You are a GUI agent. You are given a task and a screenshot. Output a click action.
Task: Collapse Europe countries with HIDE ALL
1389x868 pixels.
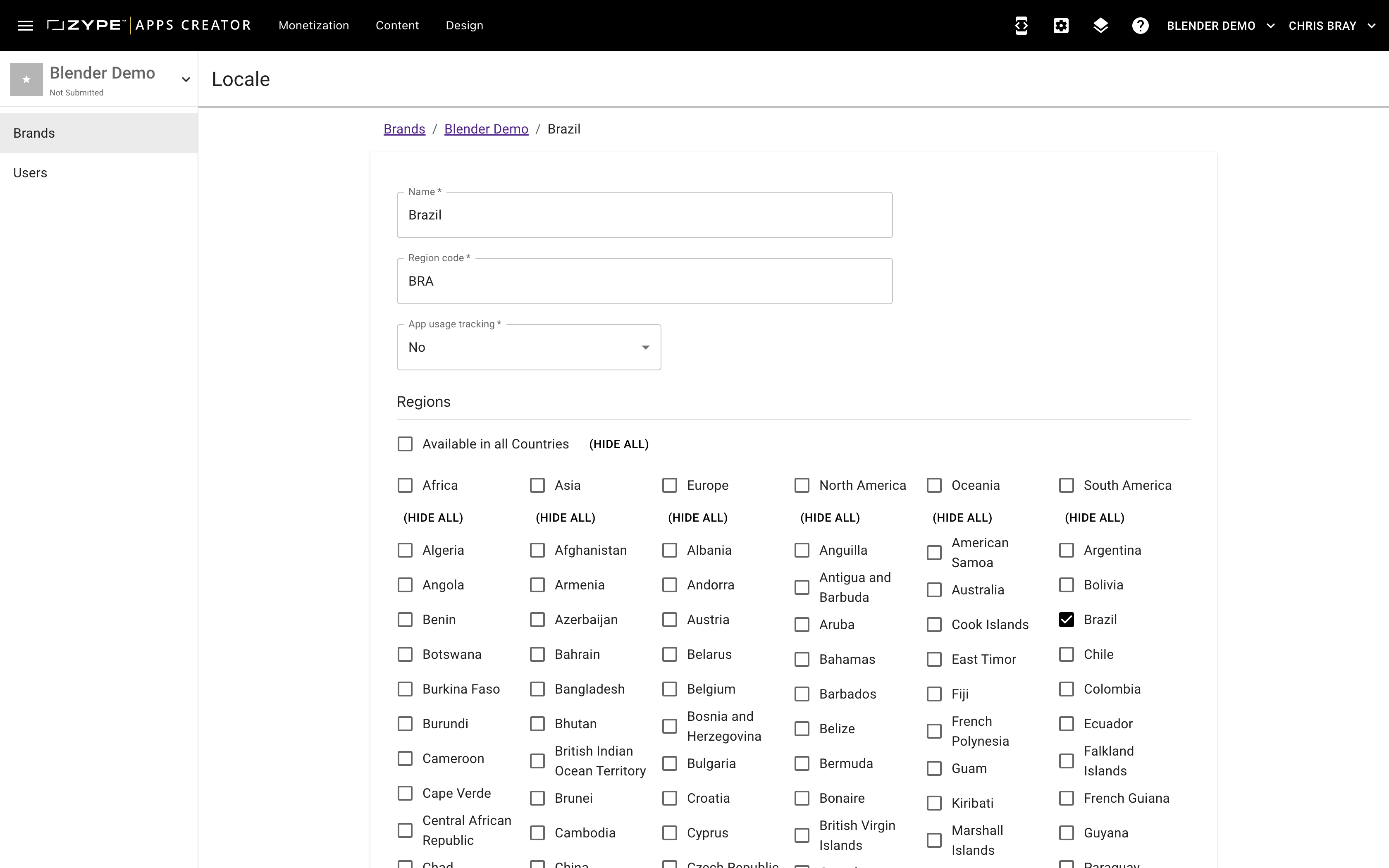click(x=698, y=518)
